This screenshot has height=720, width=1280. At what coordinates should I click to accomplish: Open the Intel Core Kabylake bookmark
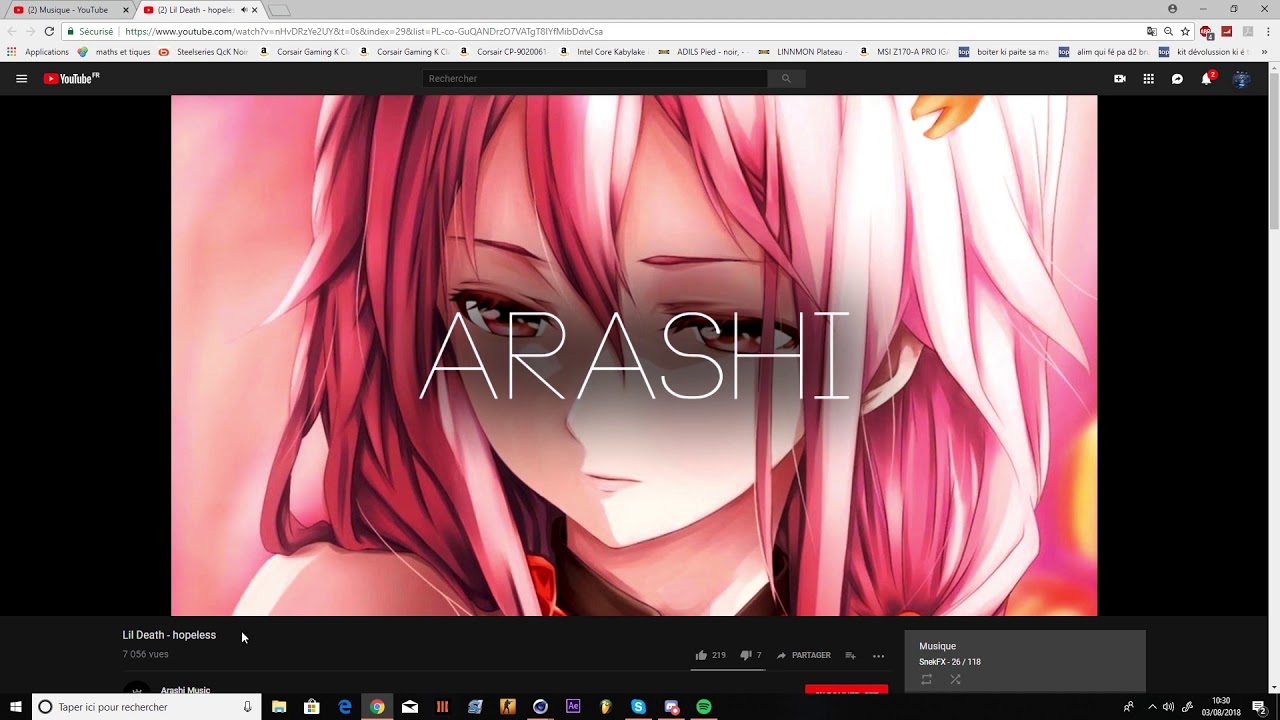click(x=604, y=52)
